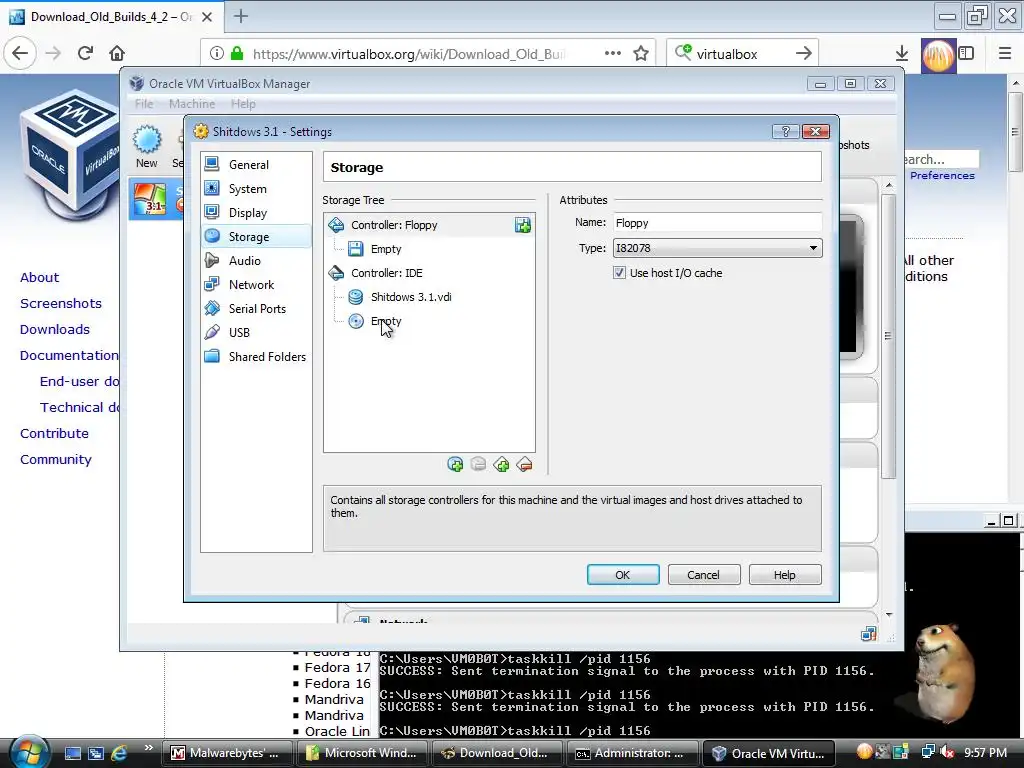The height and width of the screenshot is (768, 1024).
Task: Confirm settings with the OK button
Action: tap(622, 575)
